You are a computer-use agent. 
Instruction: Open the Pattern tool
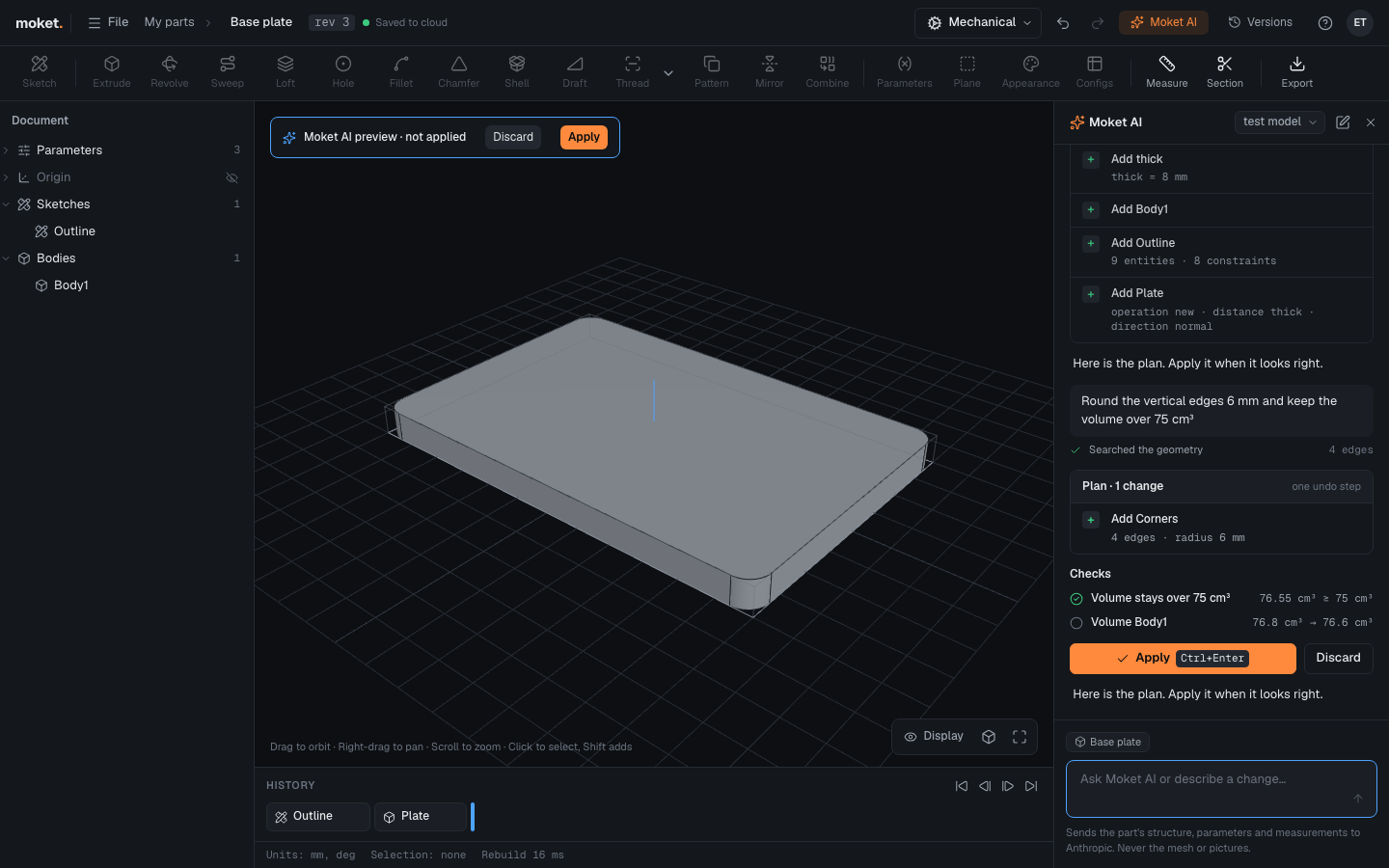point(712,72)
